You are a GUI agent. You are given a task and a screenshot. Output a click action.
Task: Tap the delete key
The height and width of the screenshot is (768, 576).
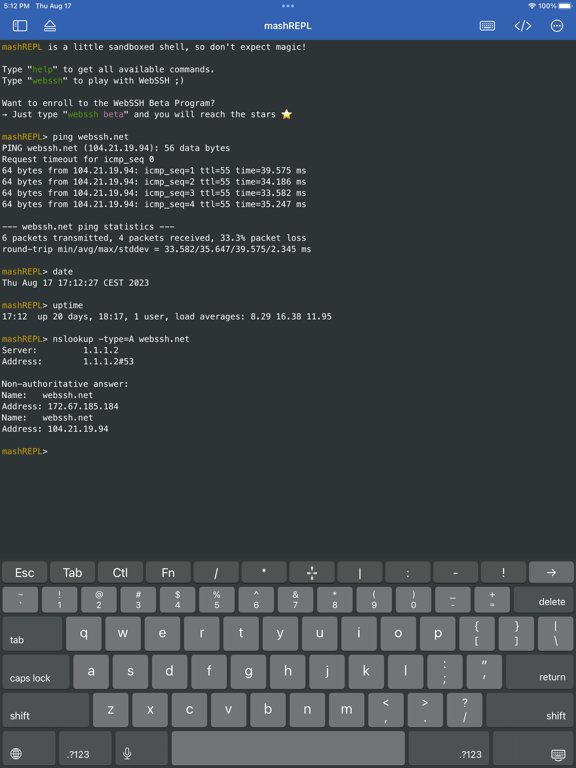[x=543, y=600]
